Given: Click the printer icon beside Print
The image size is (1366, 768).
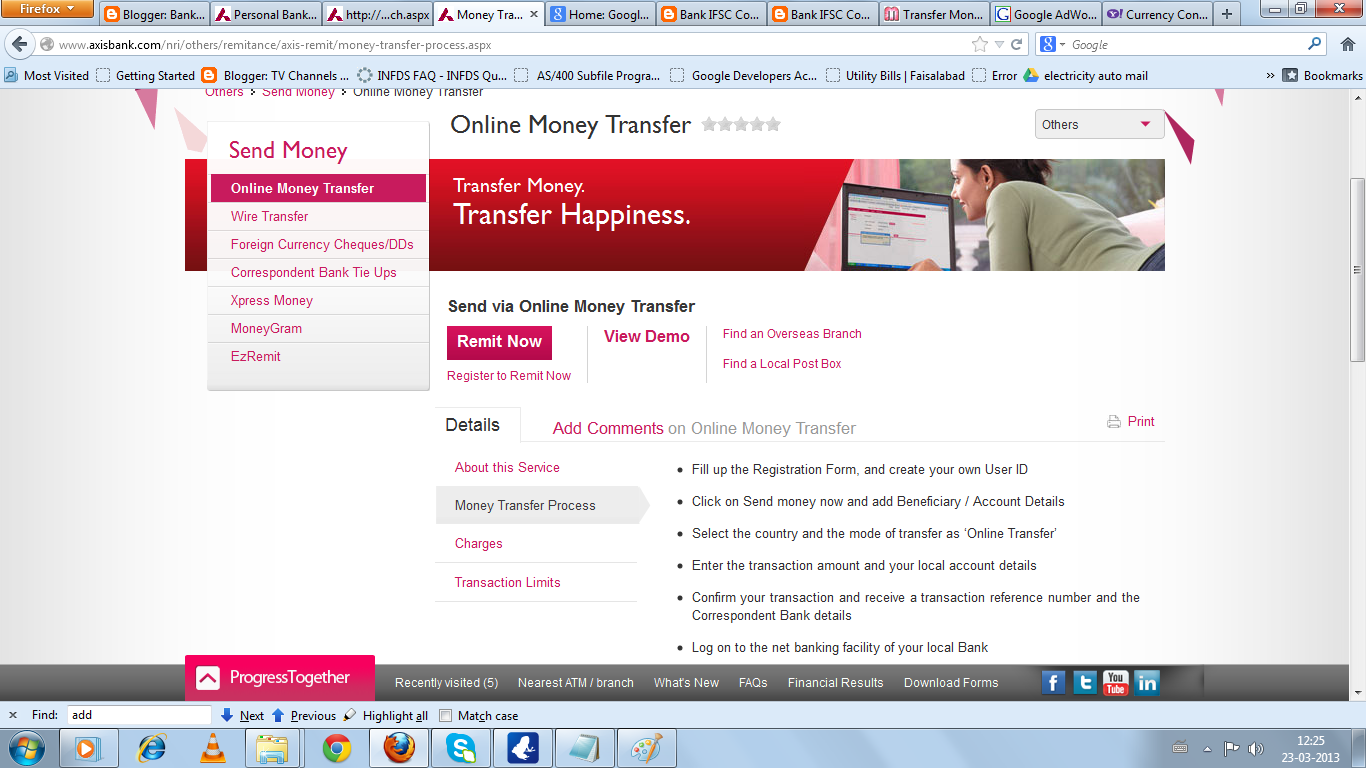Looking at the screenshot, I should (1114, 422).
